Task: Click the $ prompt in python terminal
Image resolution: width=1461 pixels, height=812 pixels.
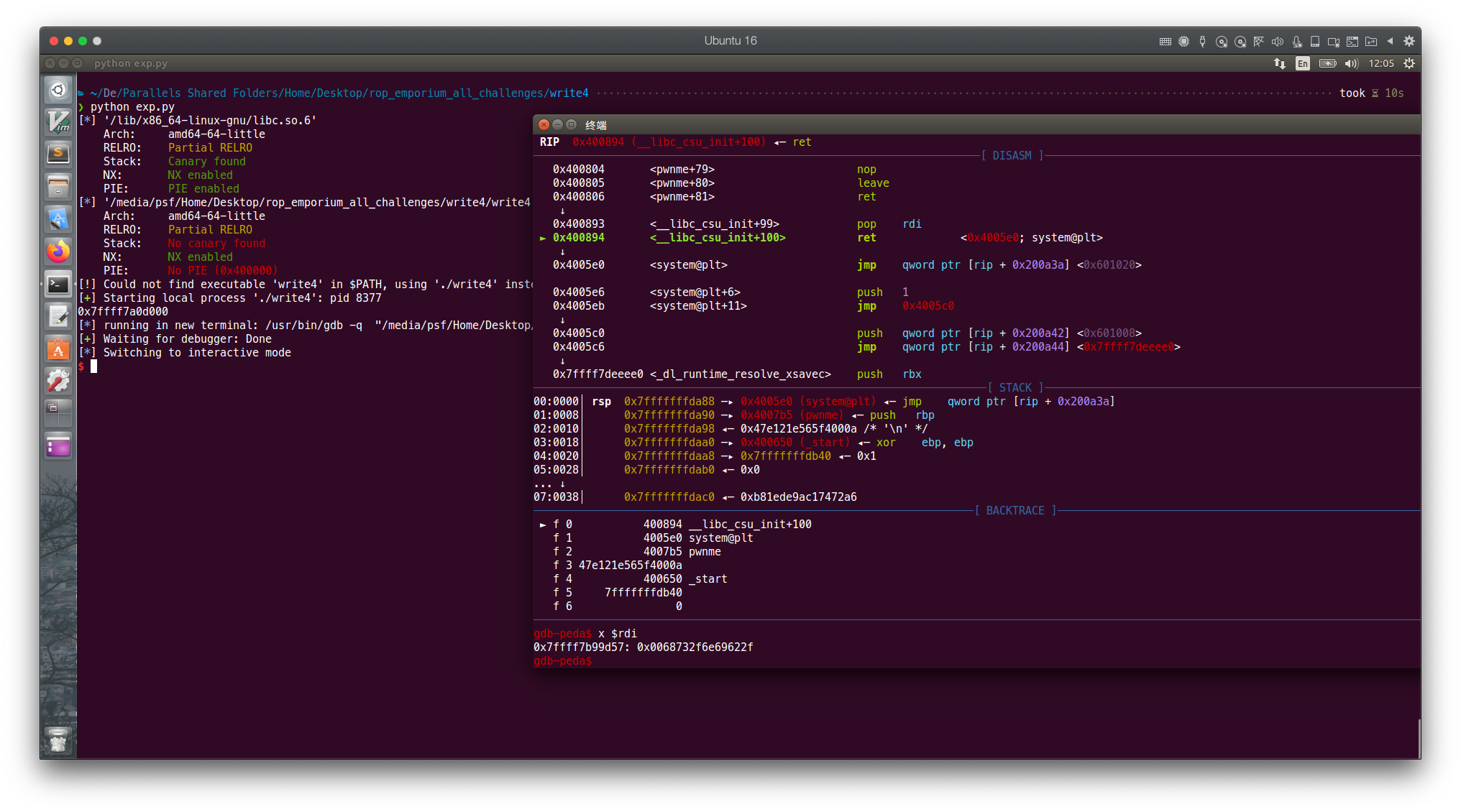Action: coord(81,366)
